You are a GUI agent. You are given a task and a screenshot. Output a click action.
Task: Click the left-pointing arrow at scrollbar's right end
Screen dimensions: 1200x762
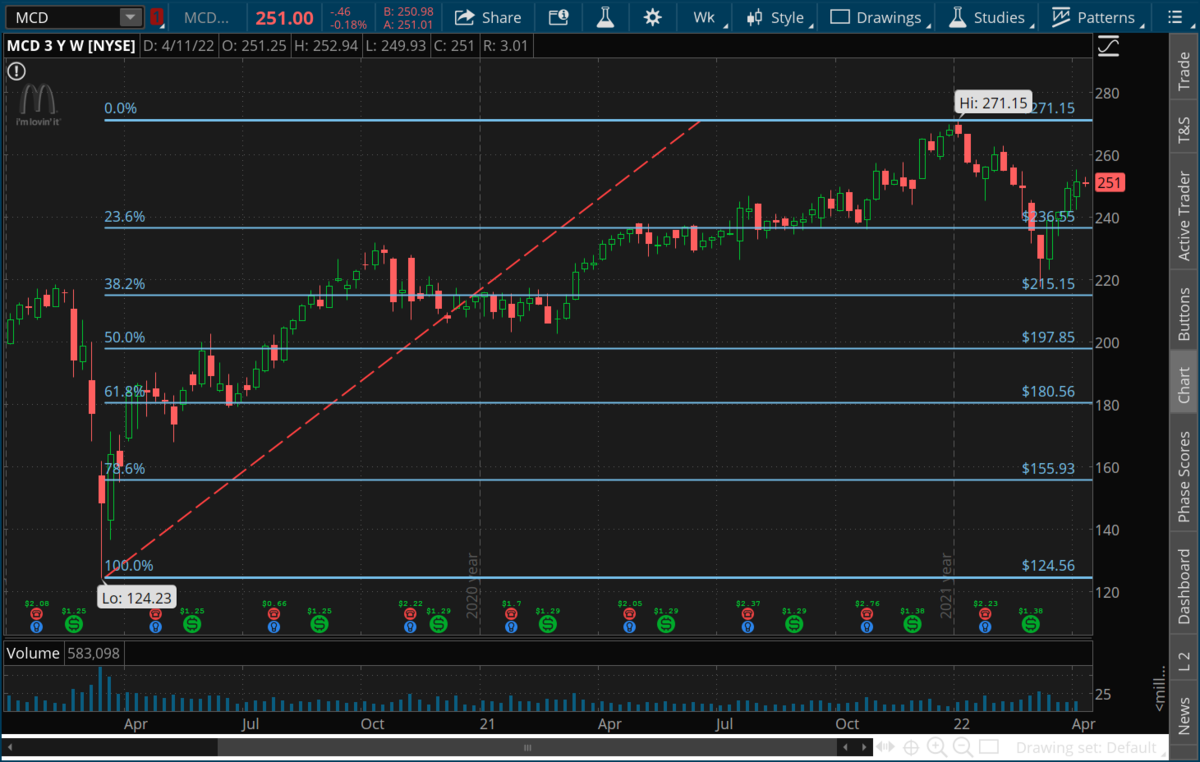pos(847,747)
